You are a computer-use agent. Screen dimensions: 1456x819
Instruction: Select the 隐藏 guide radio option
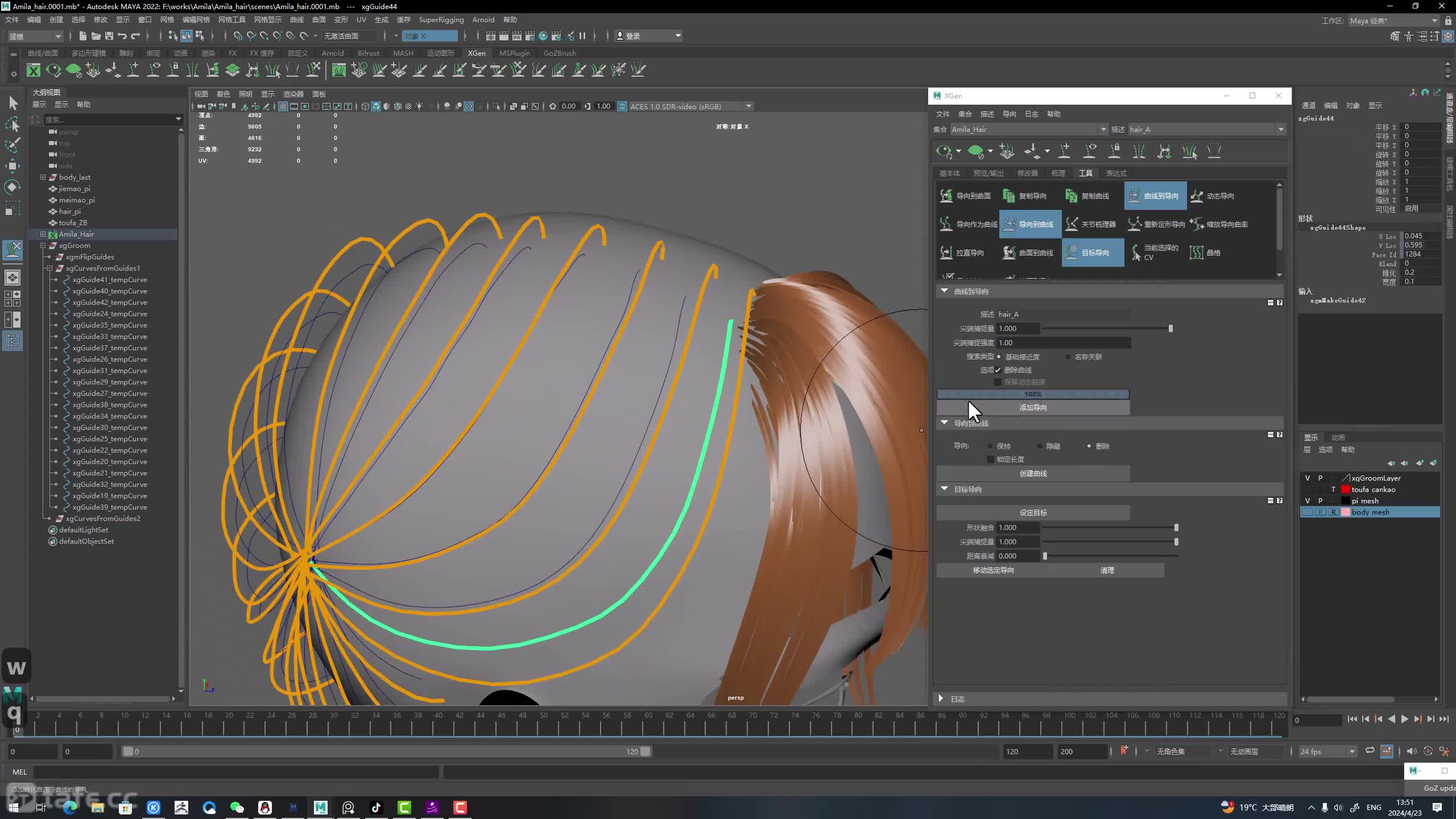click(x=1040, y=446)
